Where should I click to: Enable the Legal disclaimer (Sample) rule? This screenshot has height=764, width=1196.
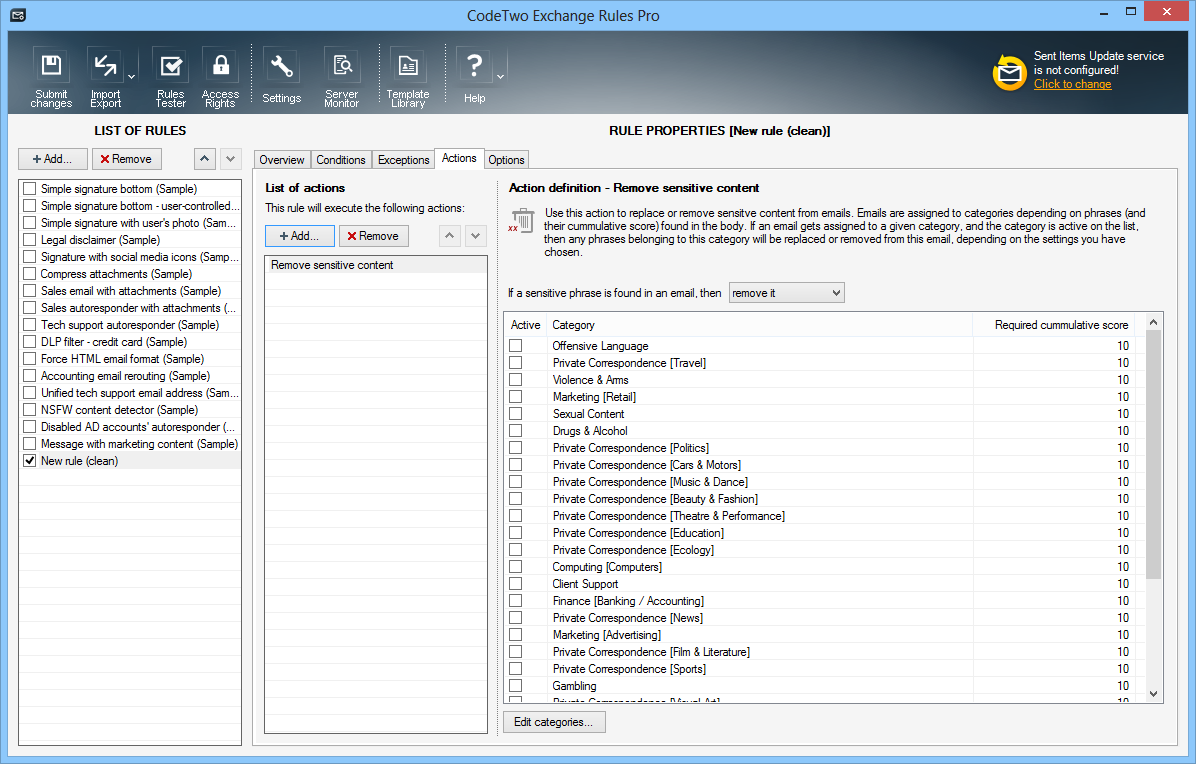pos(30,239)
